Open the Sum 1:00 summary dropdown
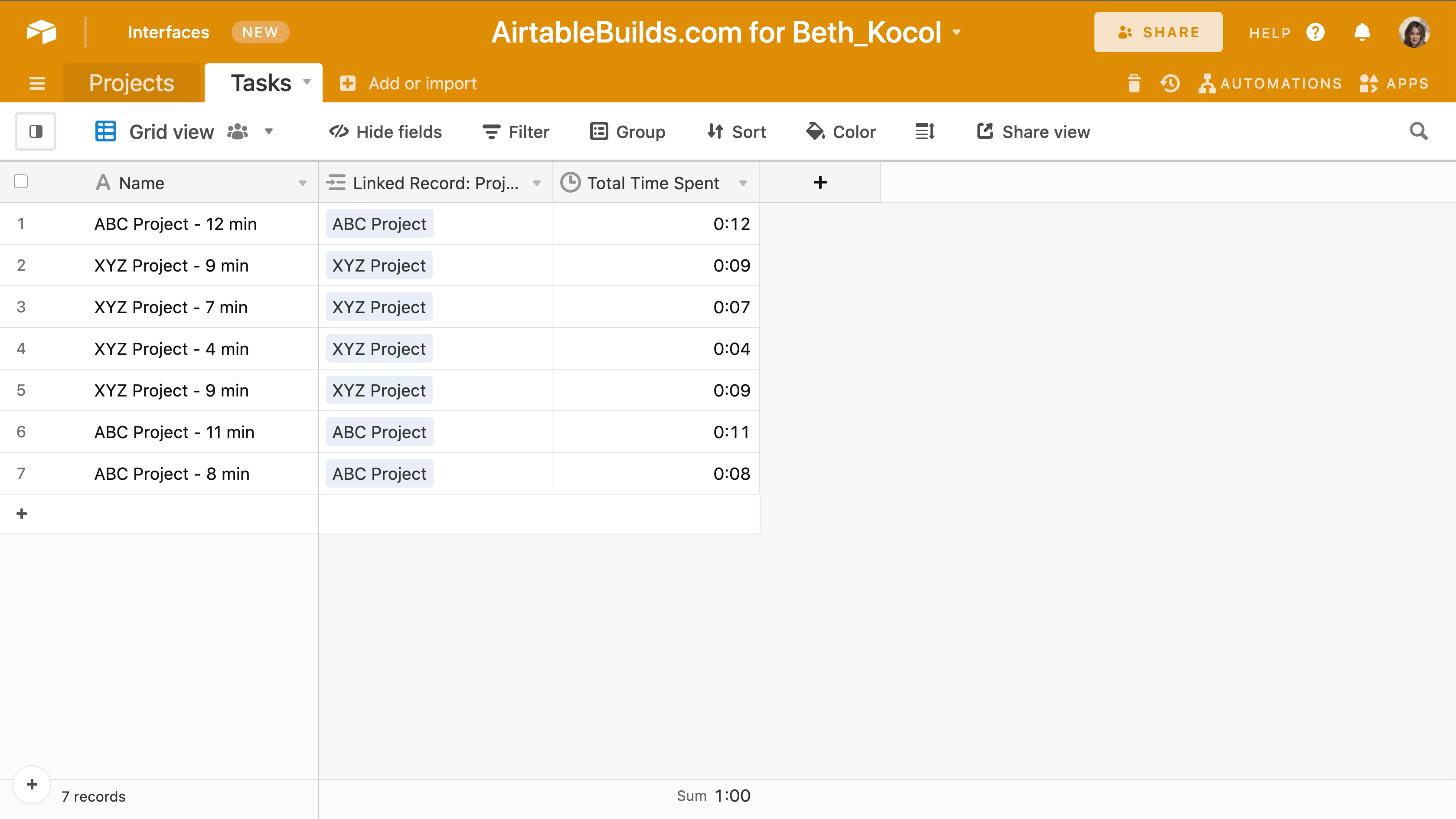 (713, 796)
